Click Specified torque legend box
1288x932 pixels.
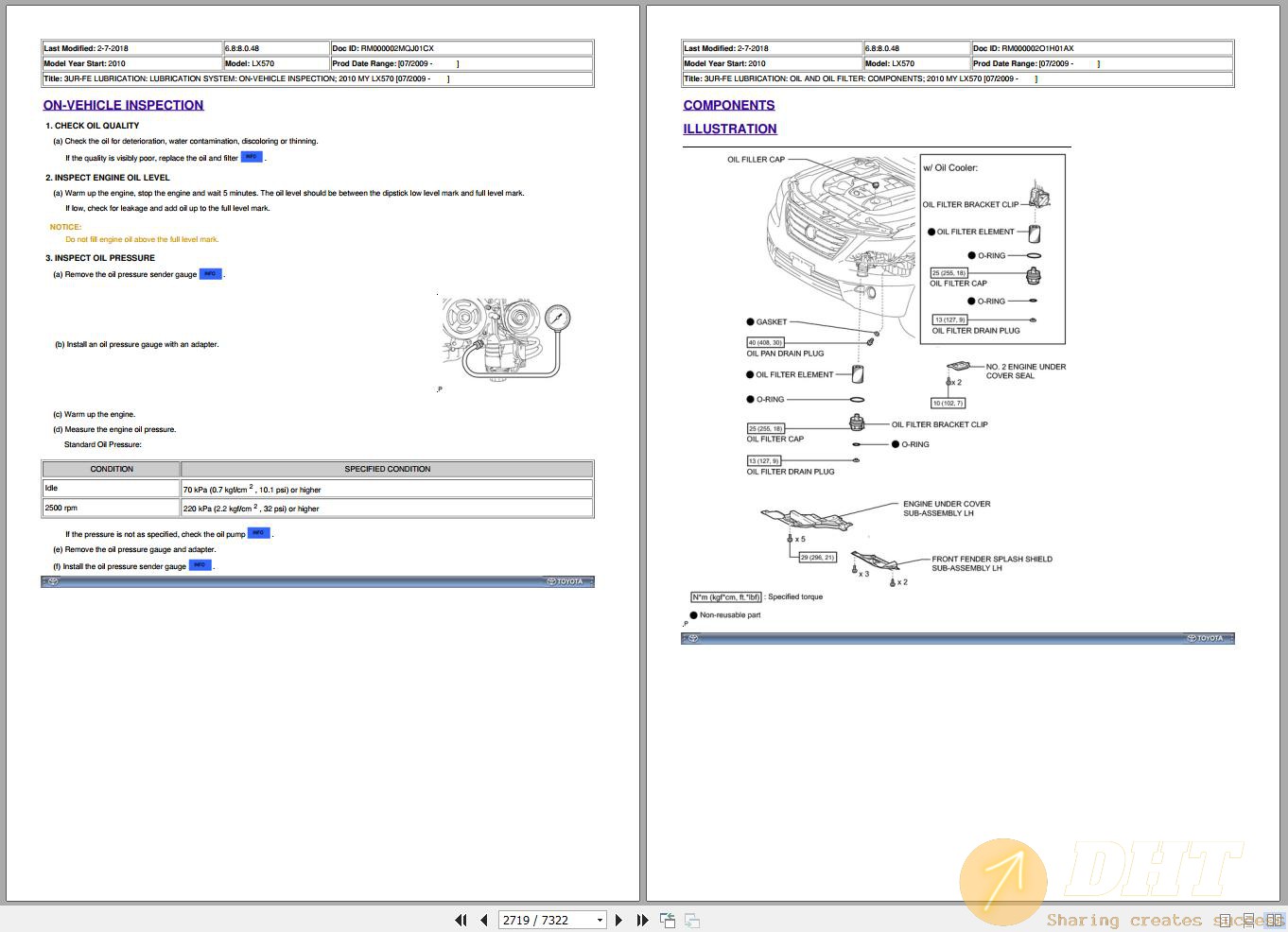click(x=726, y=597)
